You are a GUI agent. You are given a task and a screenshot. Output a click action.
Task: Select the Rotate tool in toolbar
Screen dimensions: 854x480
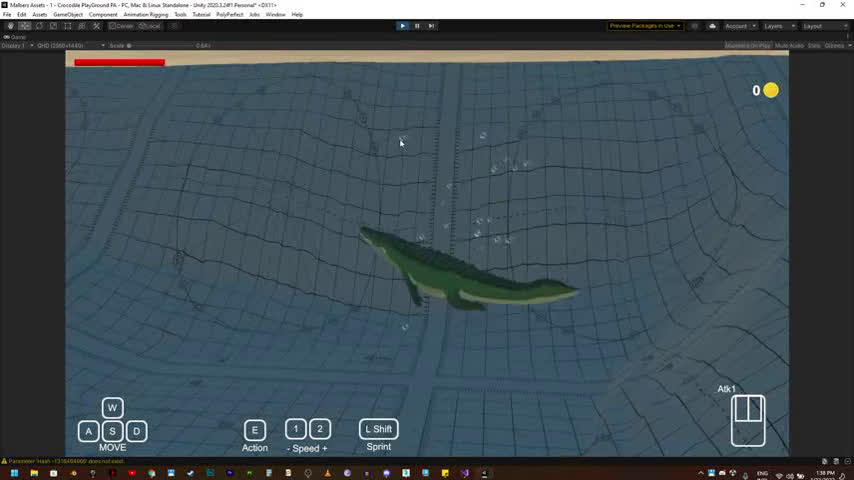(x=39, y=26)
